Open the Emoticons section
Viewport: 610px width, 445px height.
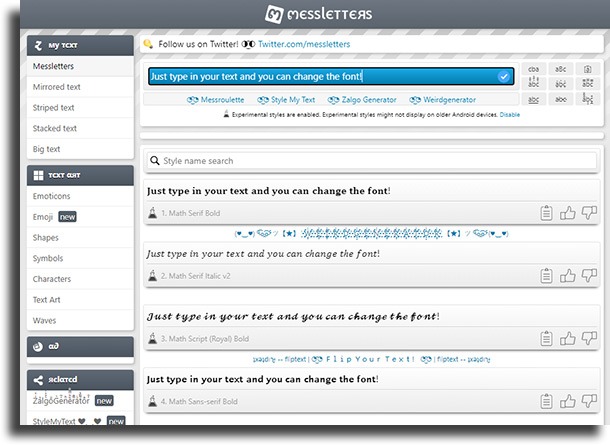[80, 196]
